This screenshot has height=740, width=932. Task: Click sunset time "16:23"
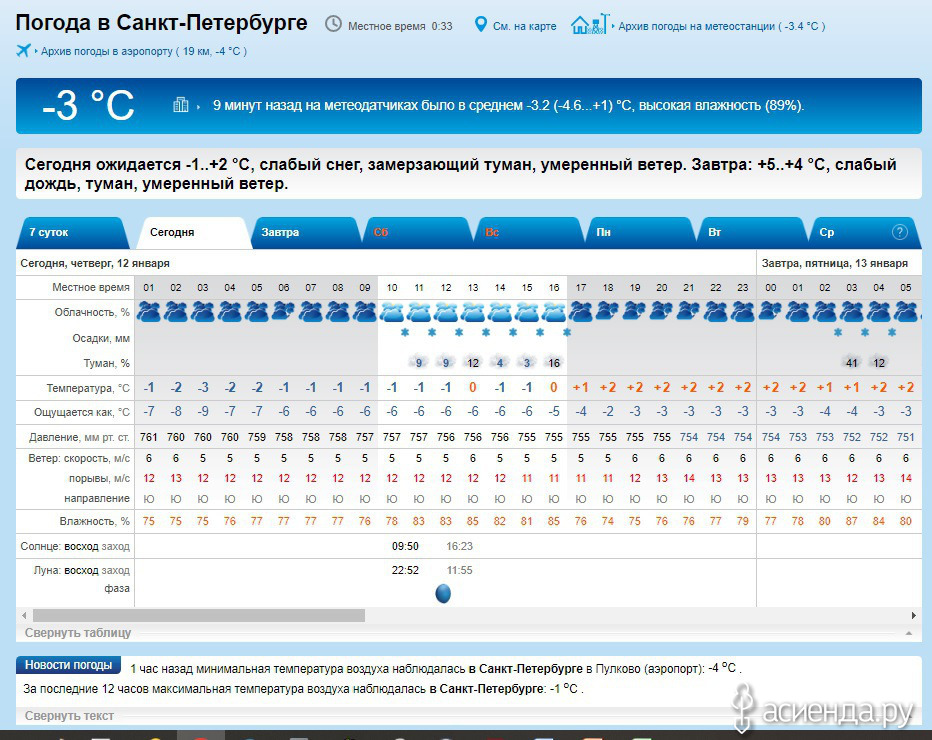click(x=459, y=546)
